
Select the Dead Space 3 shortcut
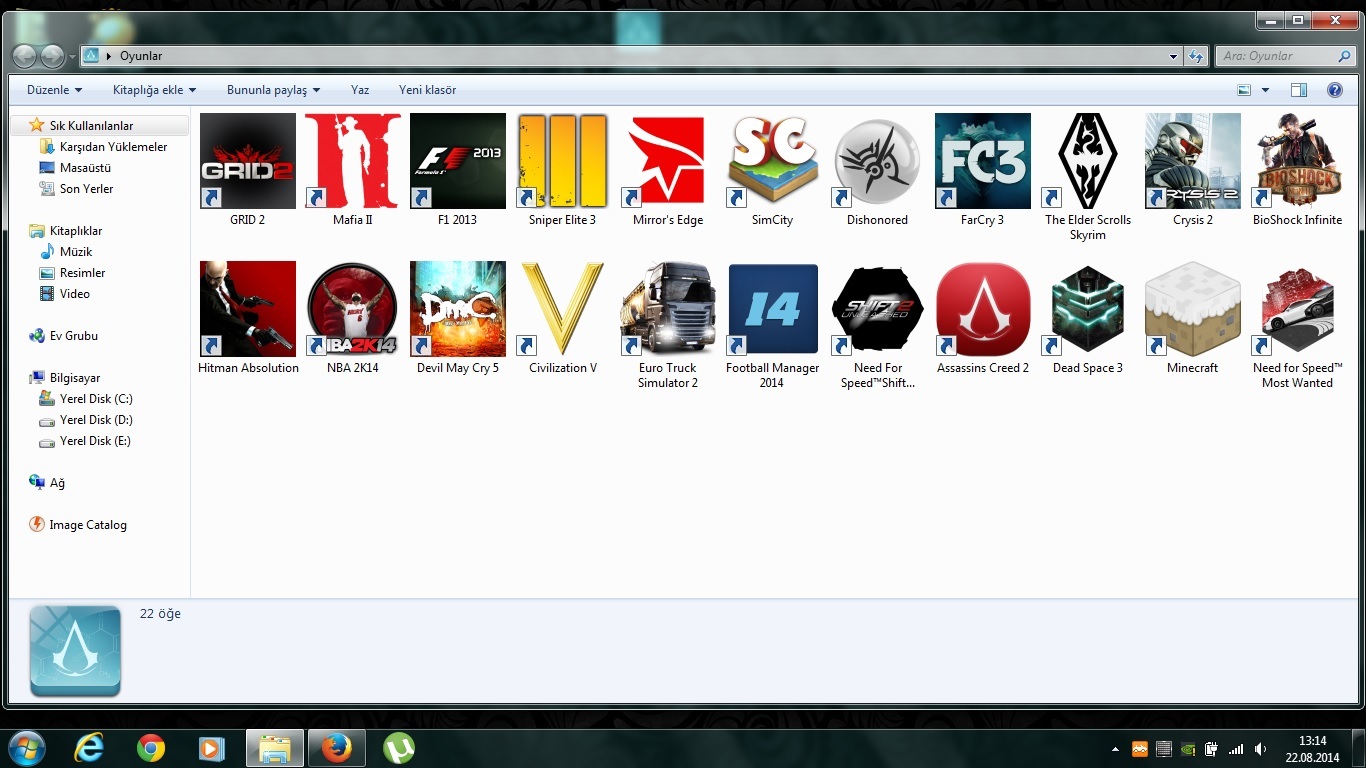(1088, 309)
